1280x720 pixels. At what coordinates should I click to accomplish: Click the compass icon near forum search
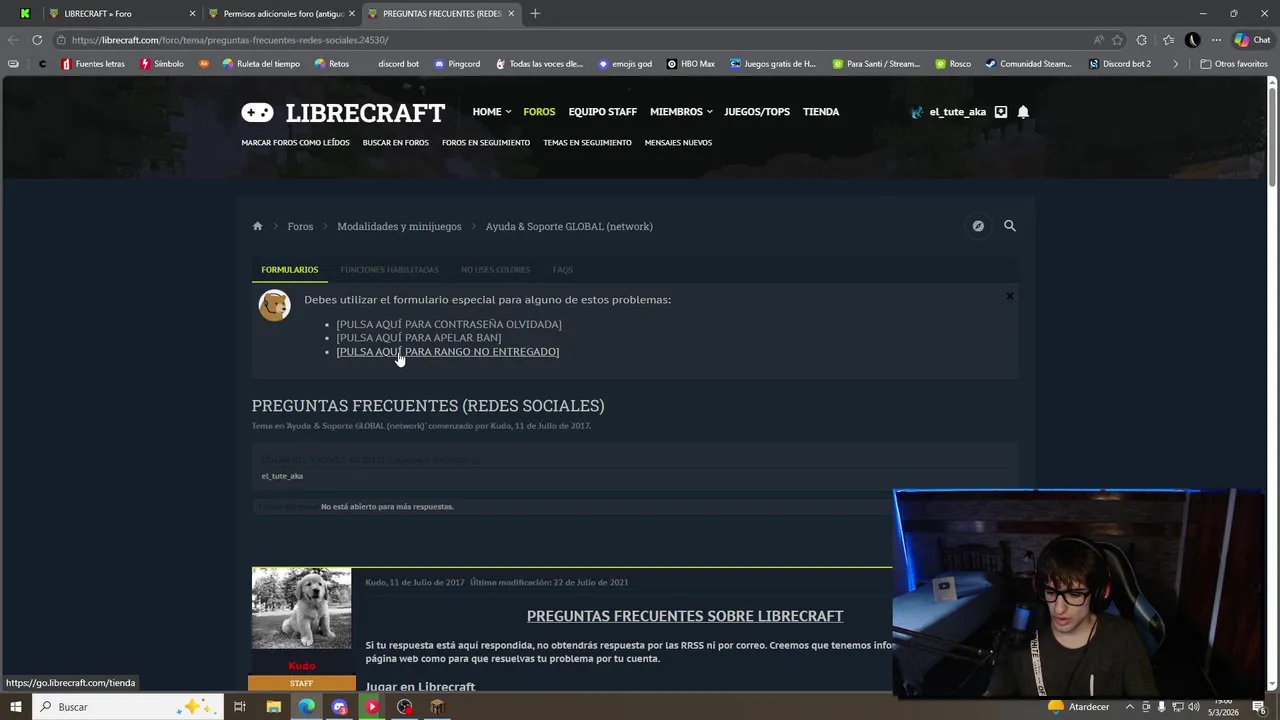coord(978,226)
